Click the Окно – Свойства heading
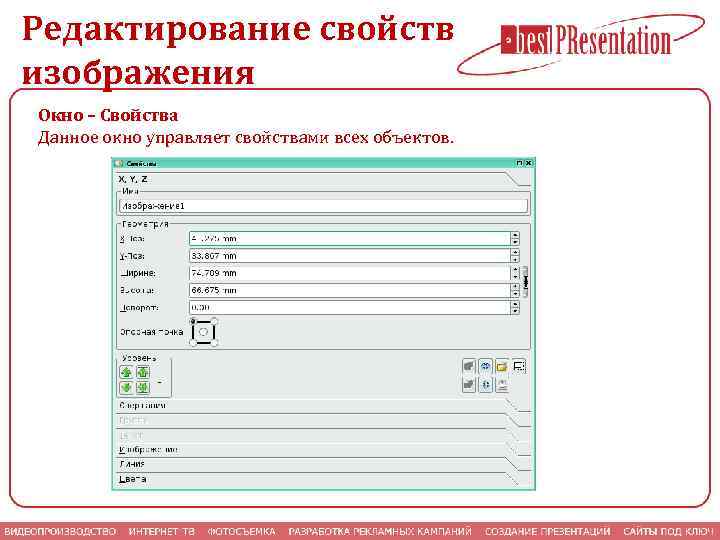Screen dimensions: 720x540 [108, 115]
